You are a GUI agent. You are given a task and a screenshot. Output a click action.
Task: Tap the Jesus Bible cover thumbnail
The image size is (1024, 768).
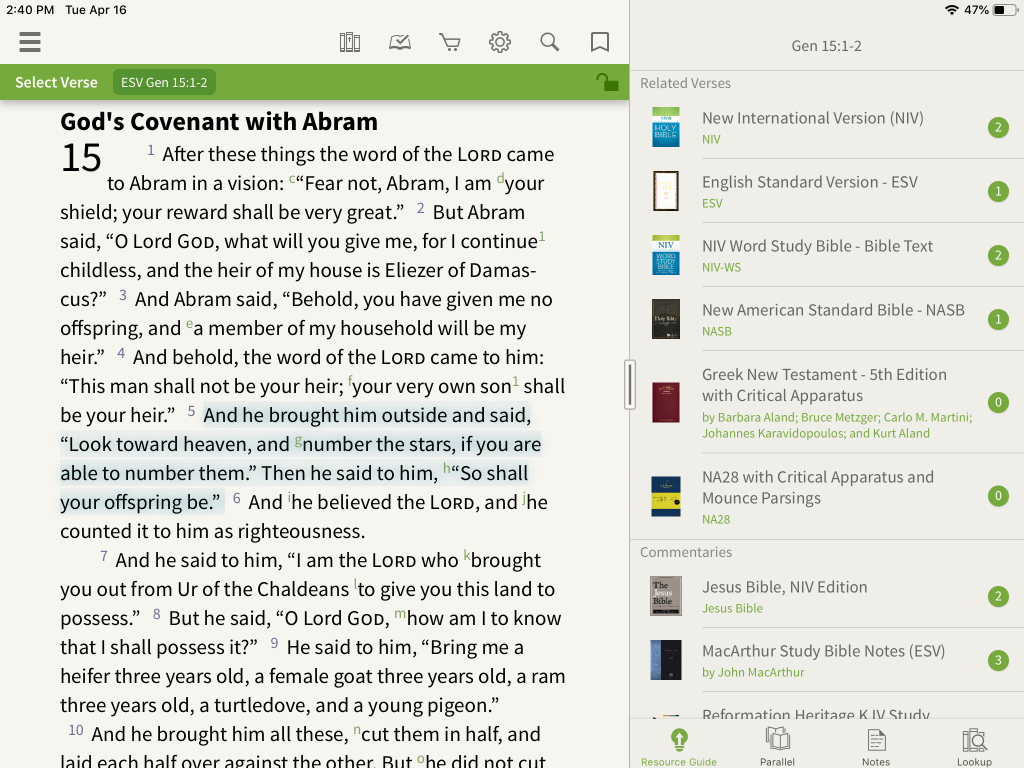[665, 596]
